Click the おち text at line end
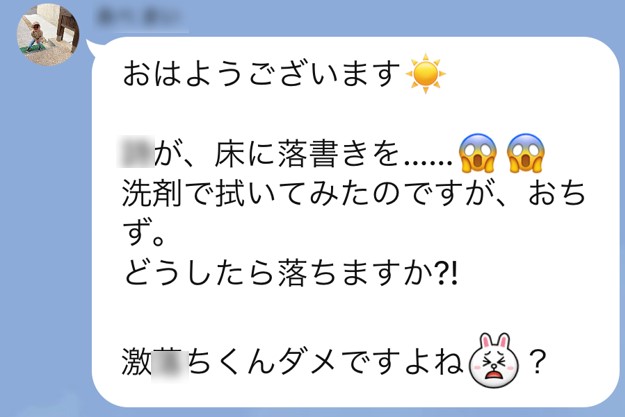The width and height of the screenshot is (625, 417). 556,194
